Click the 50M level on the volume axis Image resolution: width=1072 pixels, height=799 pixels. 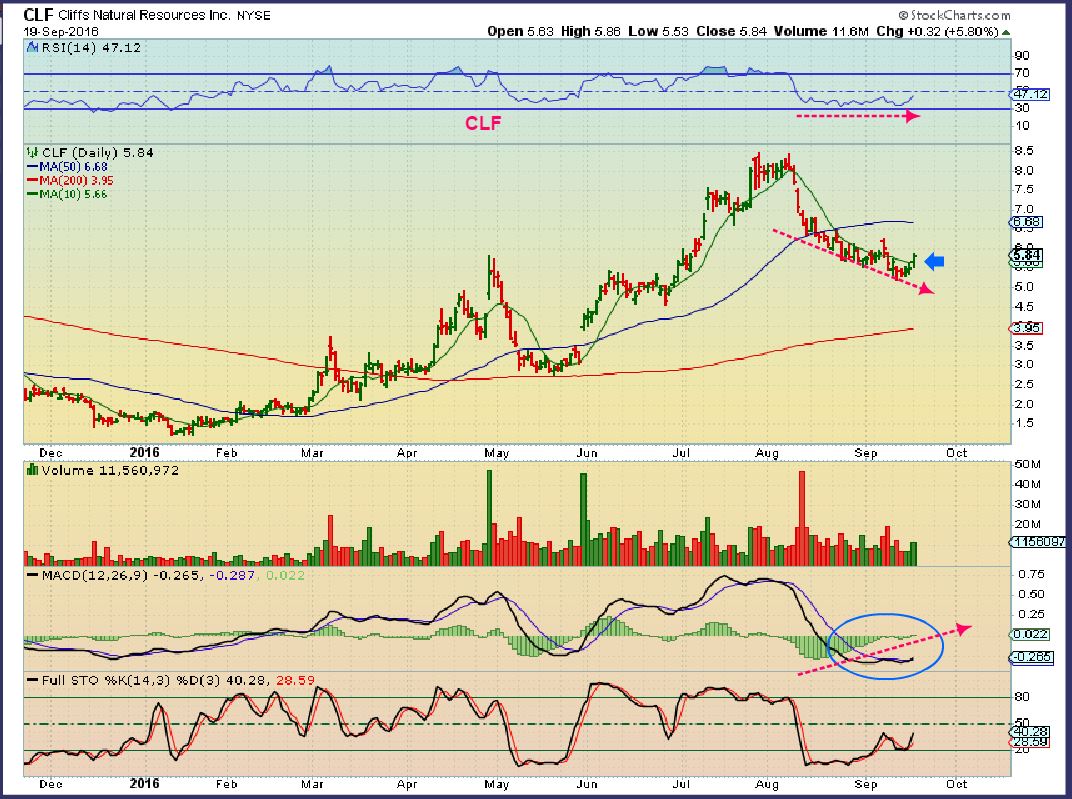1028,465
